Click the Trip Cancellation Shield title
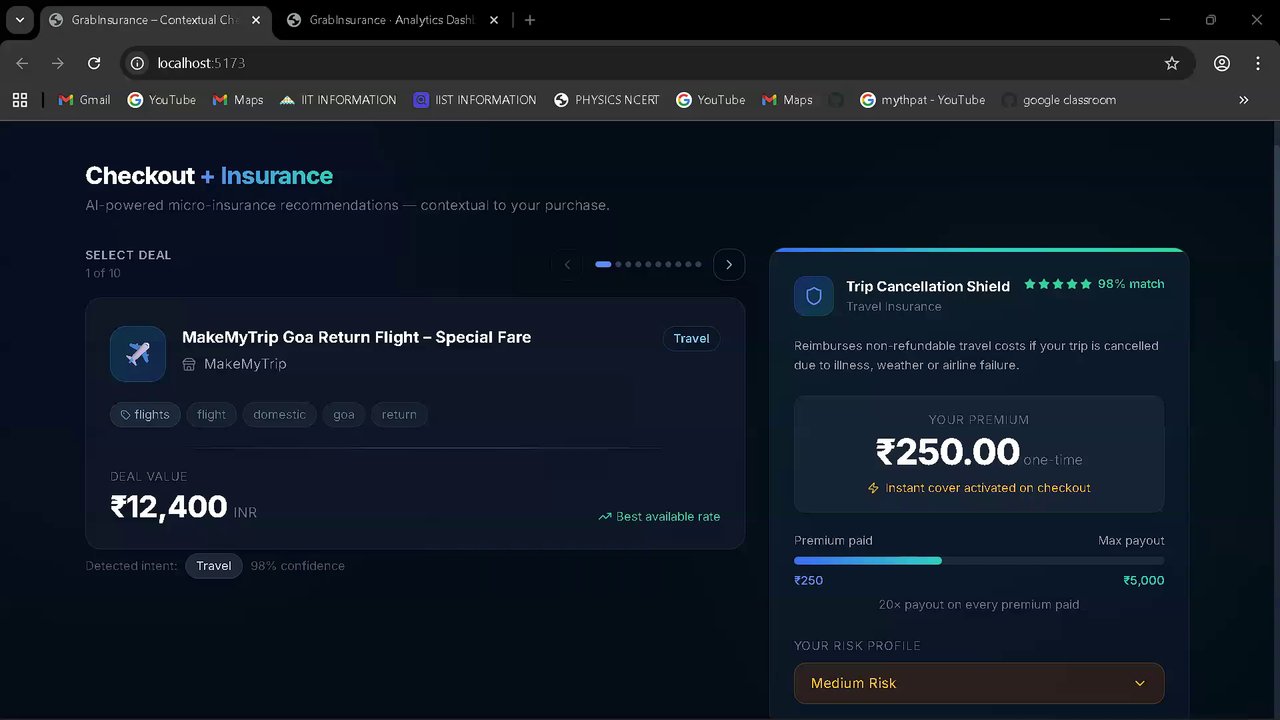 coord(928,286)
